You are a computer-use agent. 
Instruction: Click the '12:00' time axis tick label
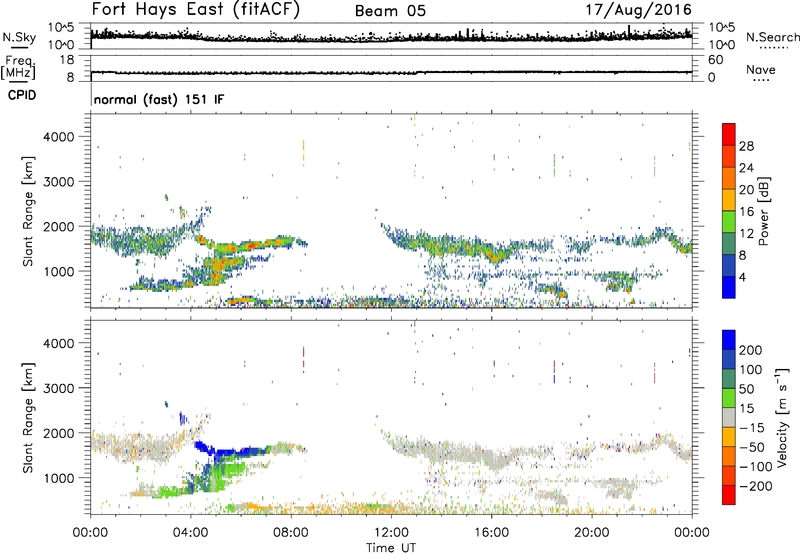point(391,533)
